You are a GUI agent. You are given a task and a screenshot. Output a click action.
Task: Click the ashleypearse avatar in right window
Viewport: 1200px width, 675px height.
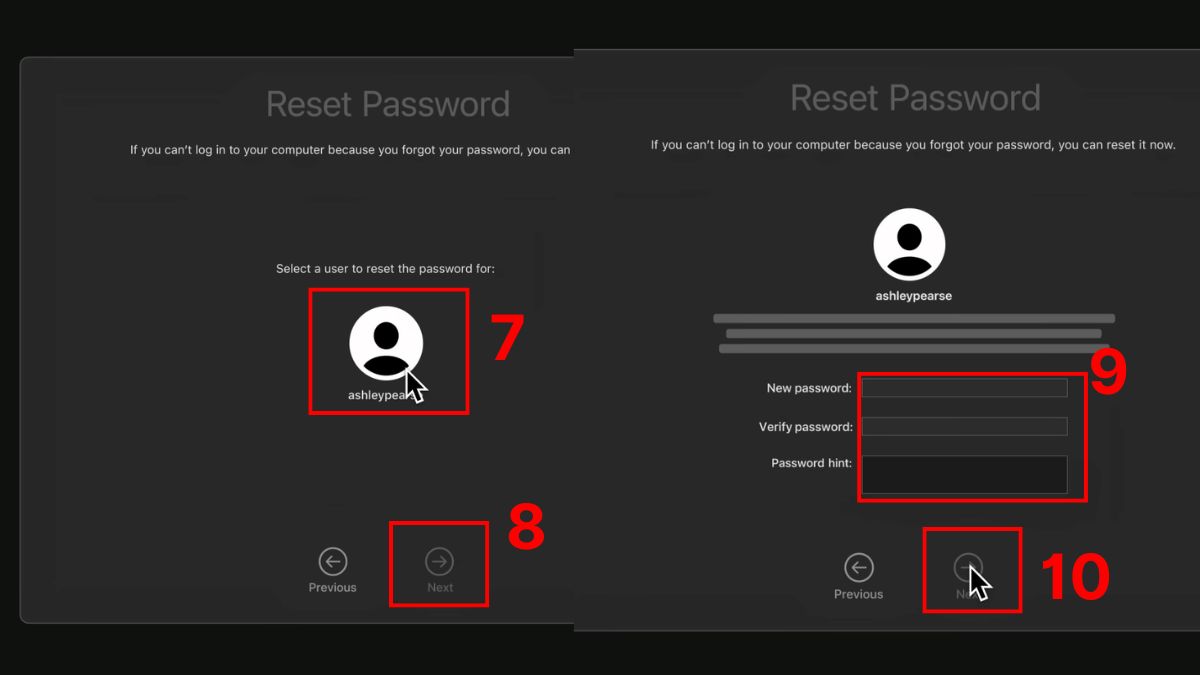pos(909,245)
